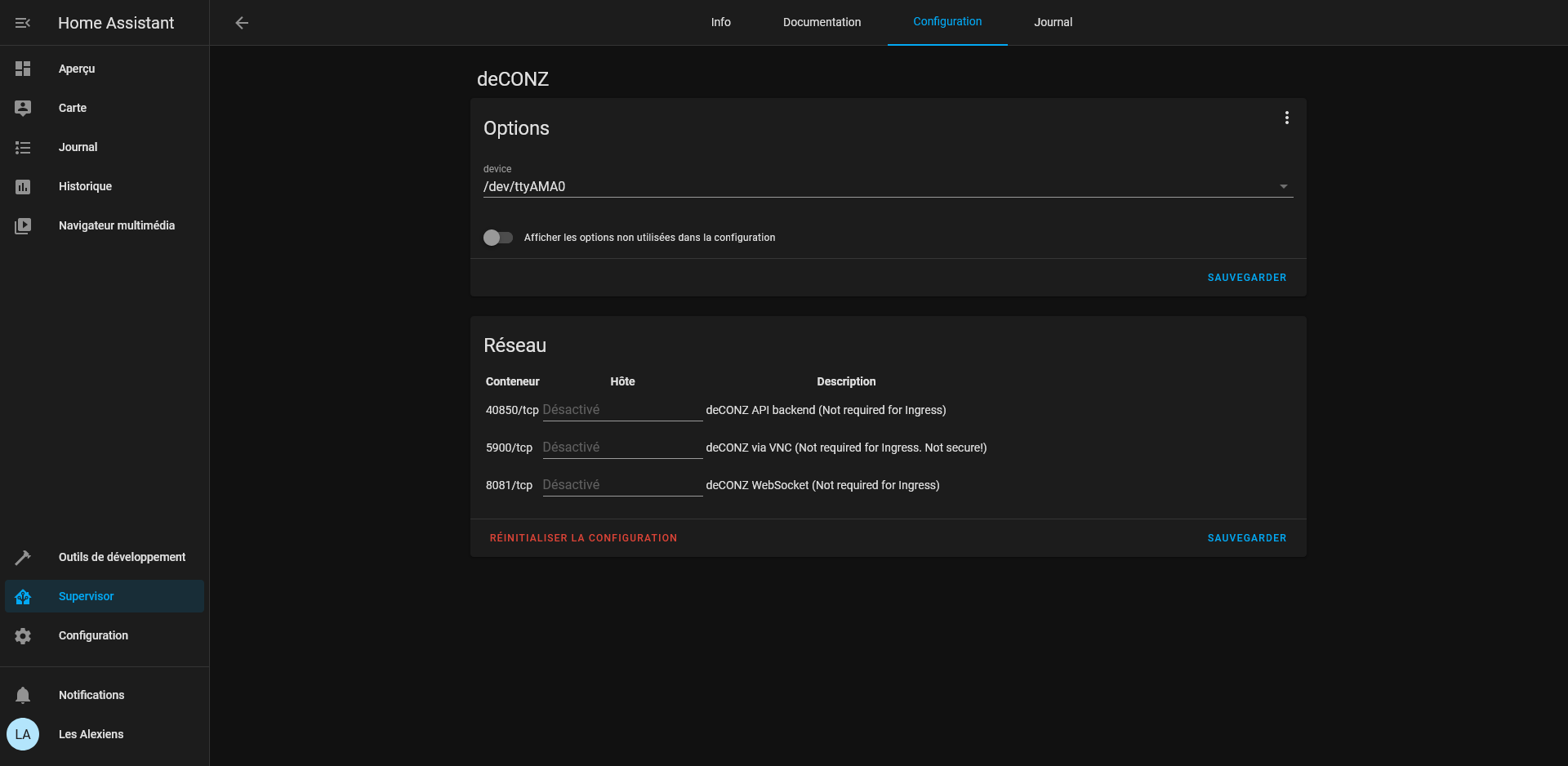The height and width of the screenshot is (766, 1568).
Task: Open Outils de développement in sidebar
Action: [105, 557]
